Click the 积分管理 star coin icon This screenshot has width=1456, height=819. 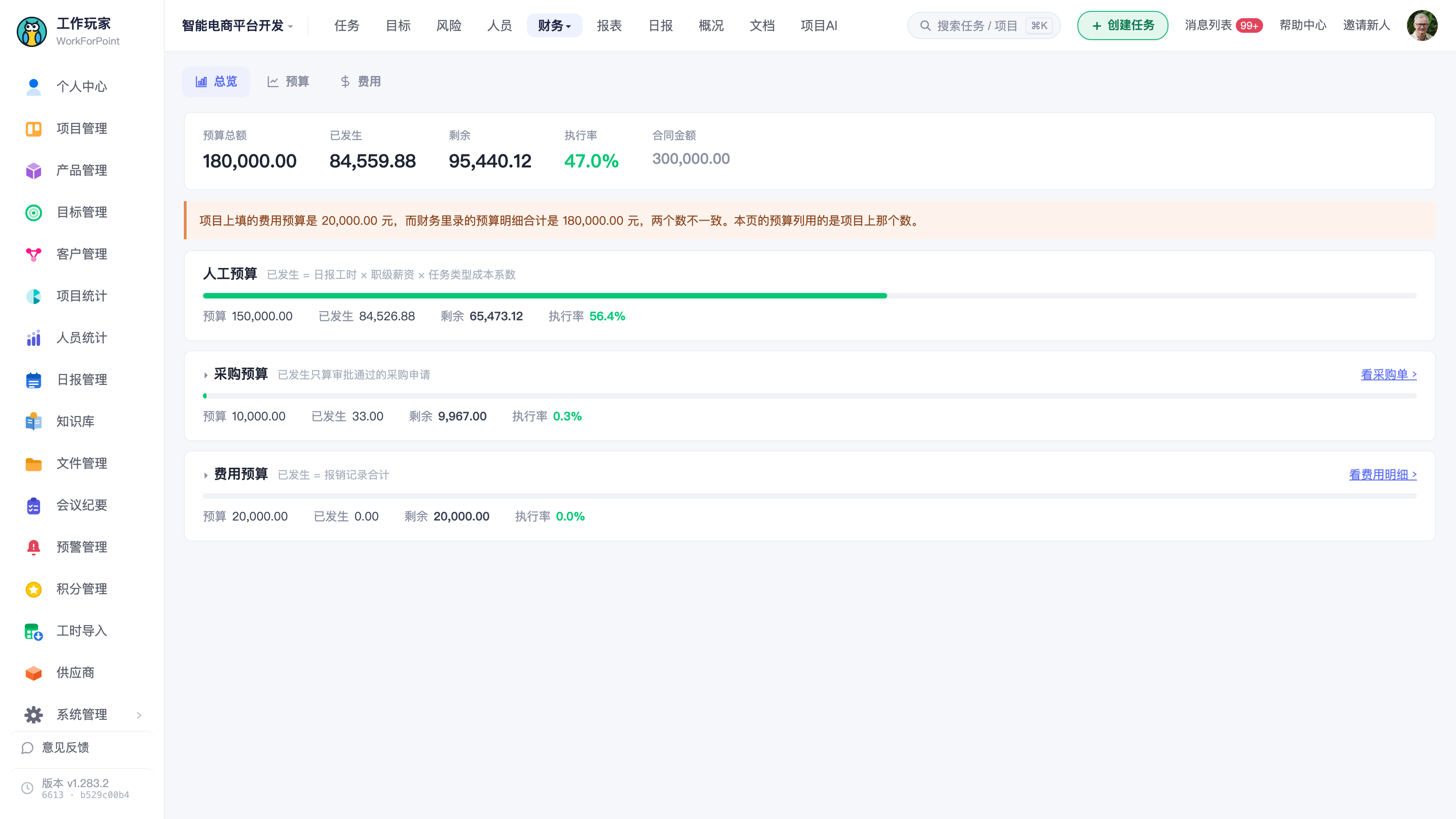tap(33, 589)
